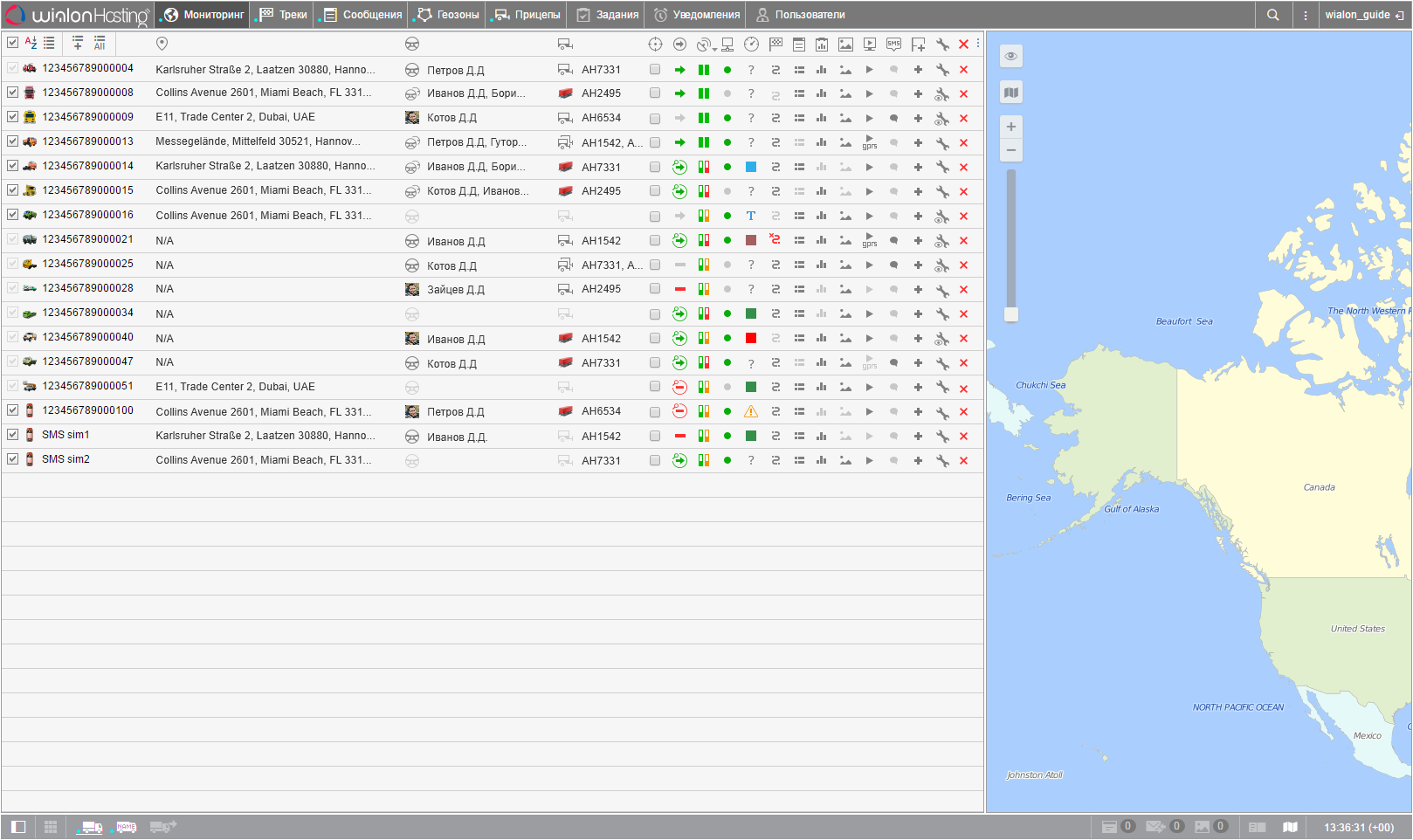Click the 'add all units' list icon
This screenshot has height=840, width=1413.
pyautogui.click(x=100, y=43)
